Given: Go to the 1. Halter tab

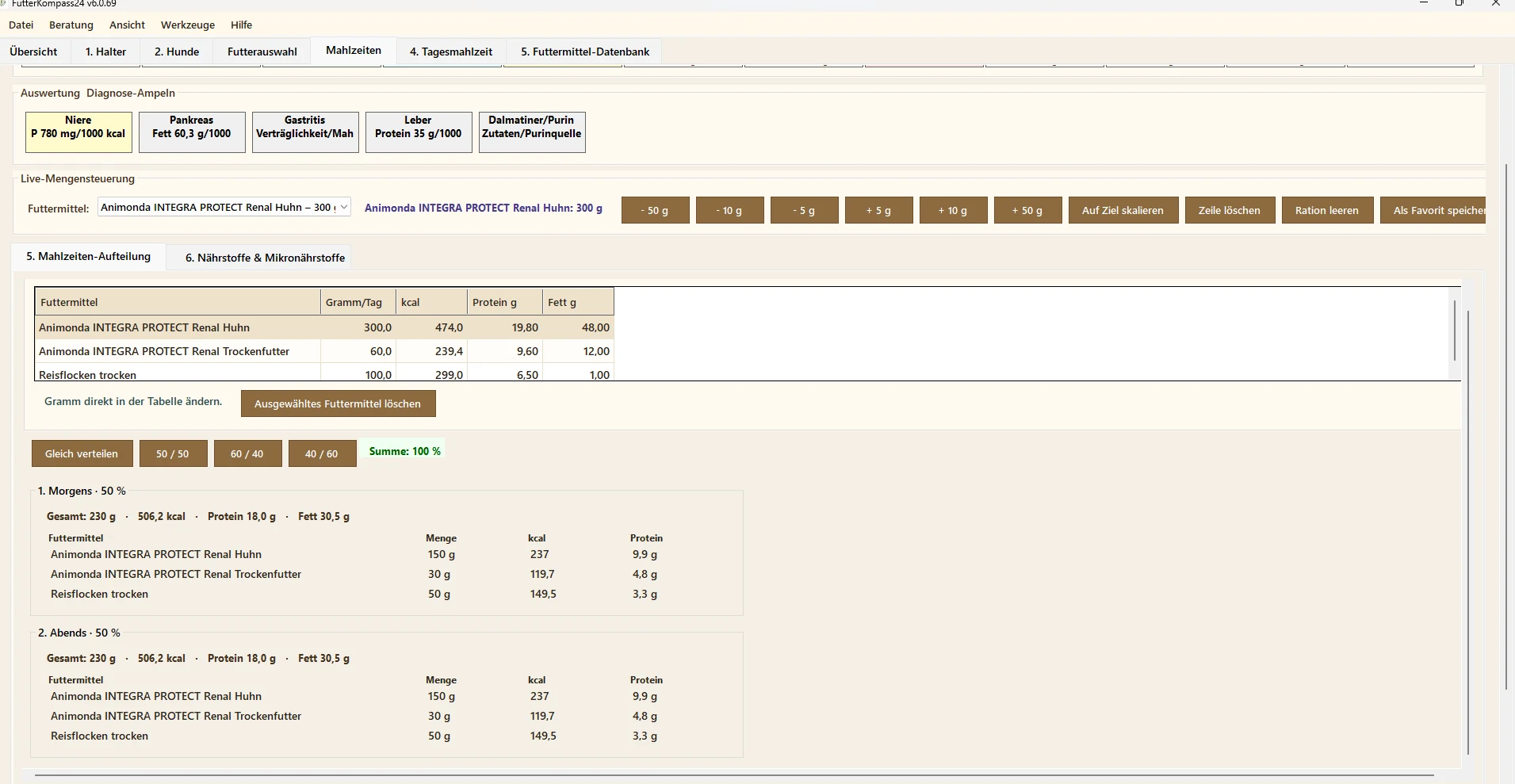Looking at the screenshot, I should point(106,52).
